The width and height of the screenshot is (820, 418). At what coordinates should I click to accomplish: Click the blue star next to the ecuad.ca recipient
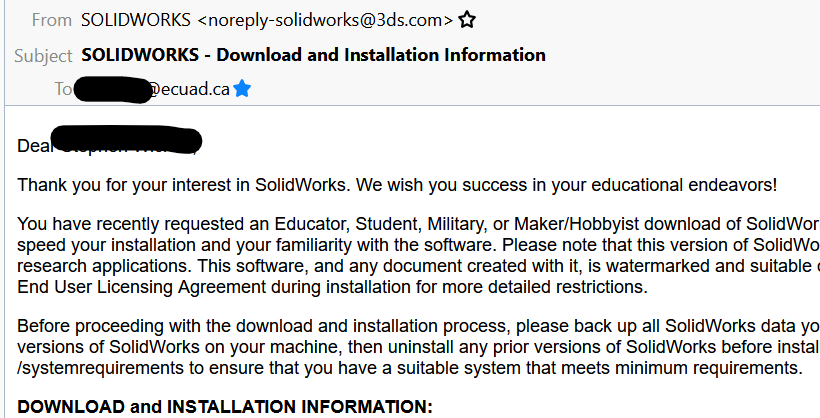point(242,88)
